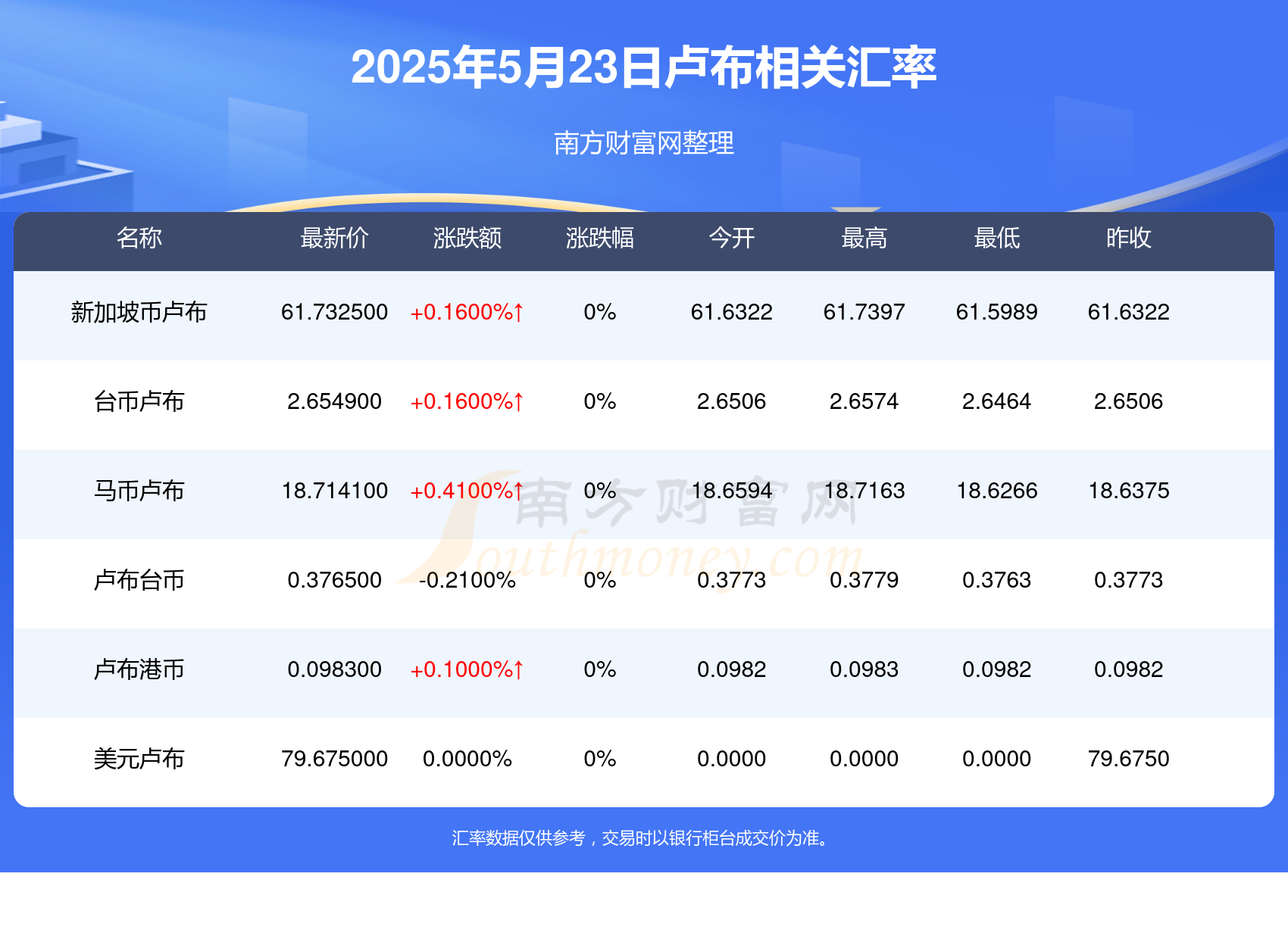
Task: Click the 0.0000% change value
Action: pos(467,759)
